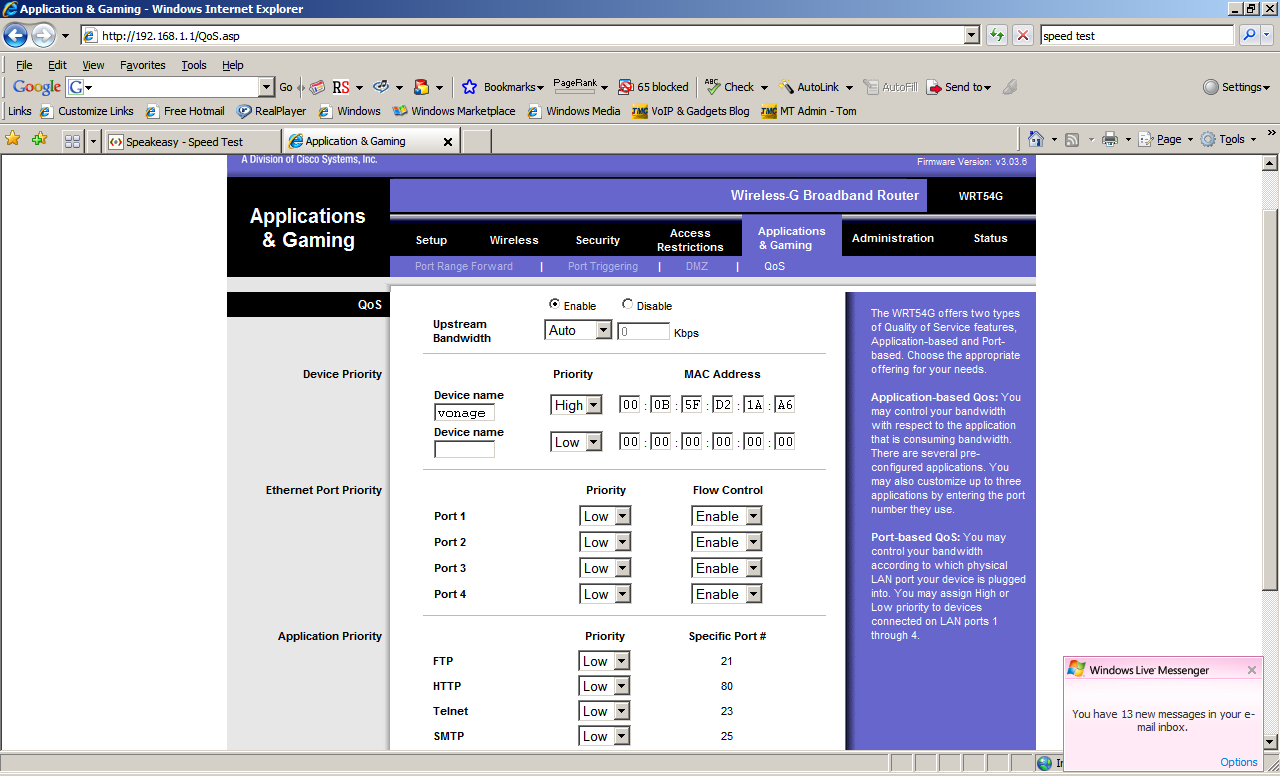The width and height of the screenshot is (1280, 776).
Task: Click the Google toolbar Bookmarks star
Action: click(468, 87)
